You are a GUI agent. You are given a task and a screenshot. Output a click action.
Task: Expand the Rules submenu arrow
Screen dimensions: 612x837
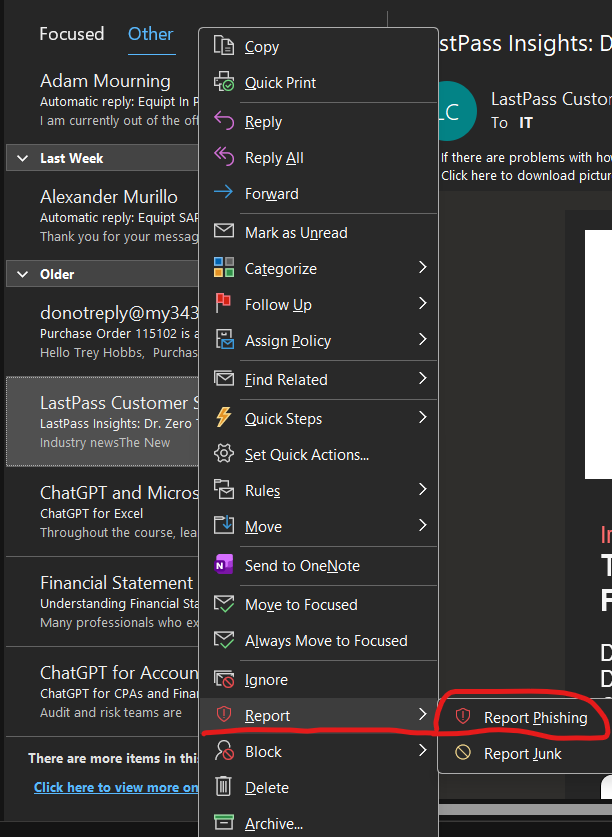pyautogui.click(x=422, y=489)
